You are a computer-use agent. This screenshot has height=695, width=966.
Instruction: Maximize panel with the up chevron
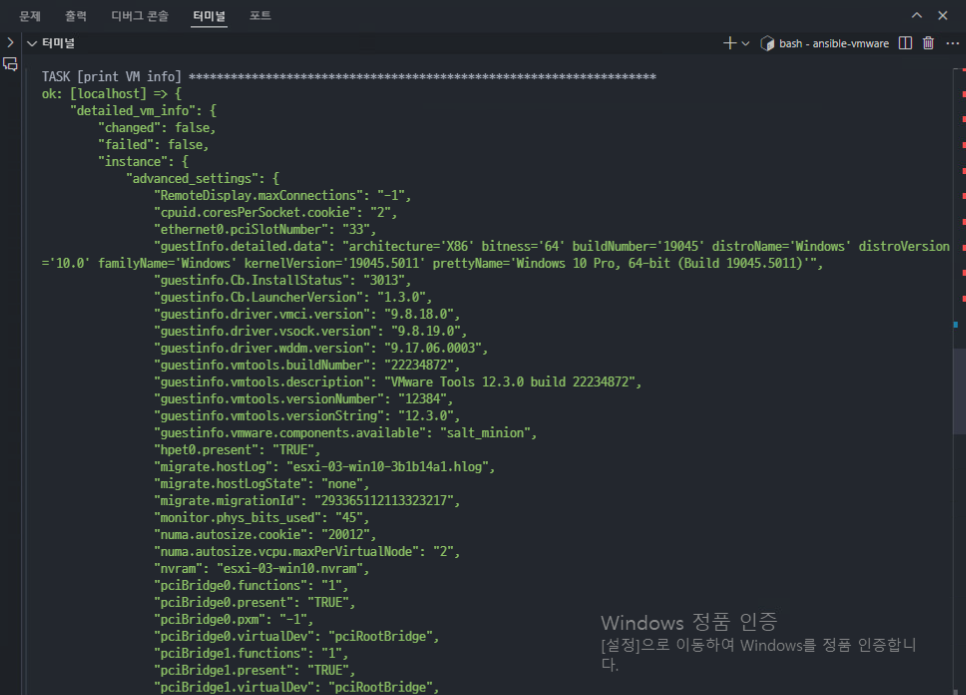(917, 15)
